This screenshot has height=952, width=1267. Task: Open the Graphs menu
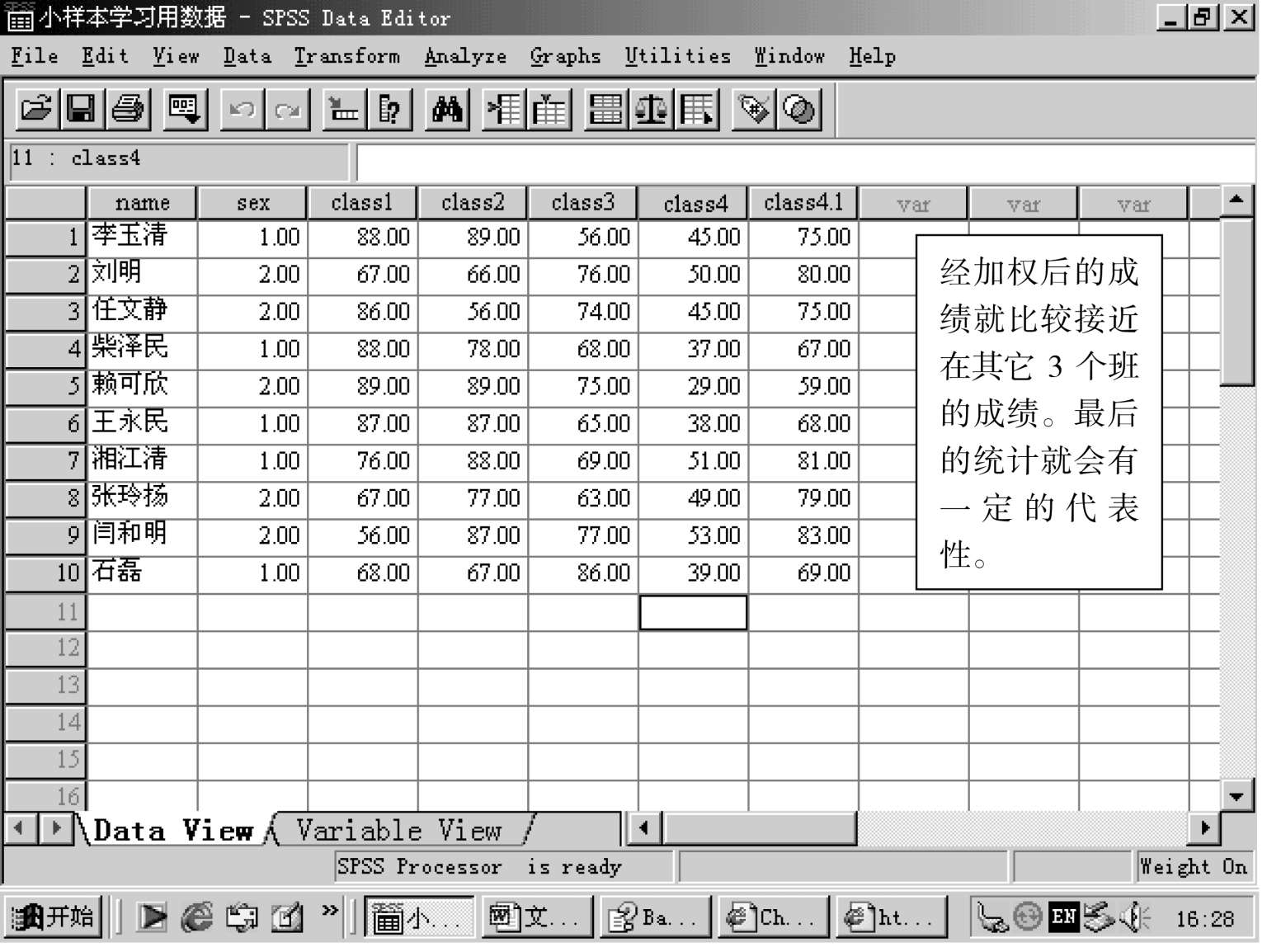565,56
